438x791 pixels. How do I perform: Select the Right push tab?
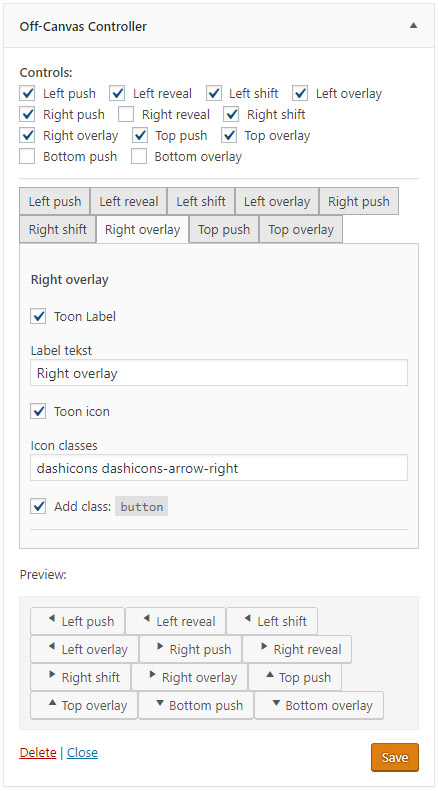(359, 201)
